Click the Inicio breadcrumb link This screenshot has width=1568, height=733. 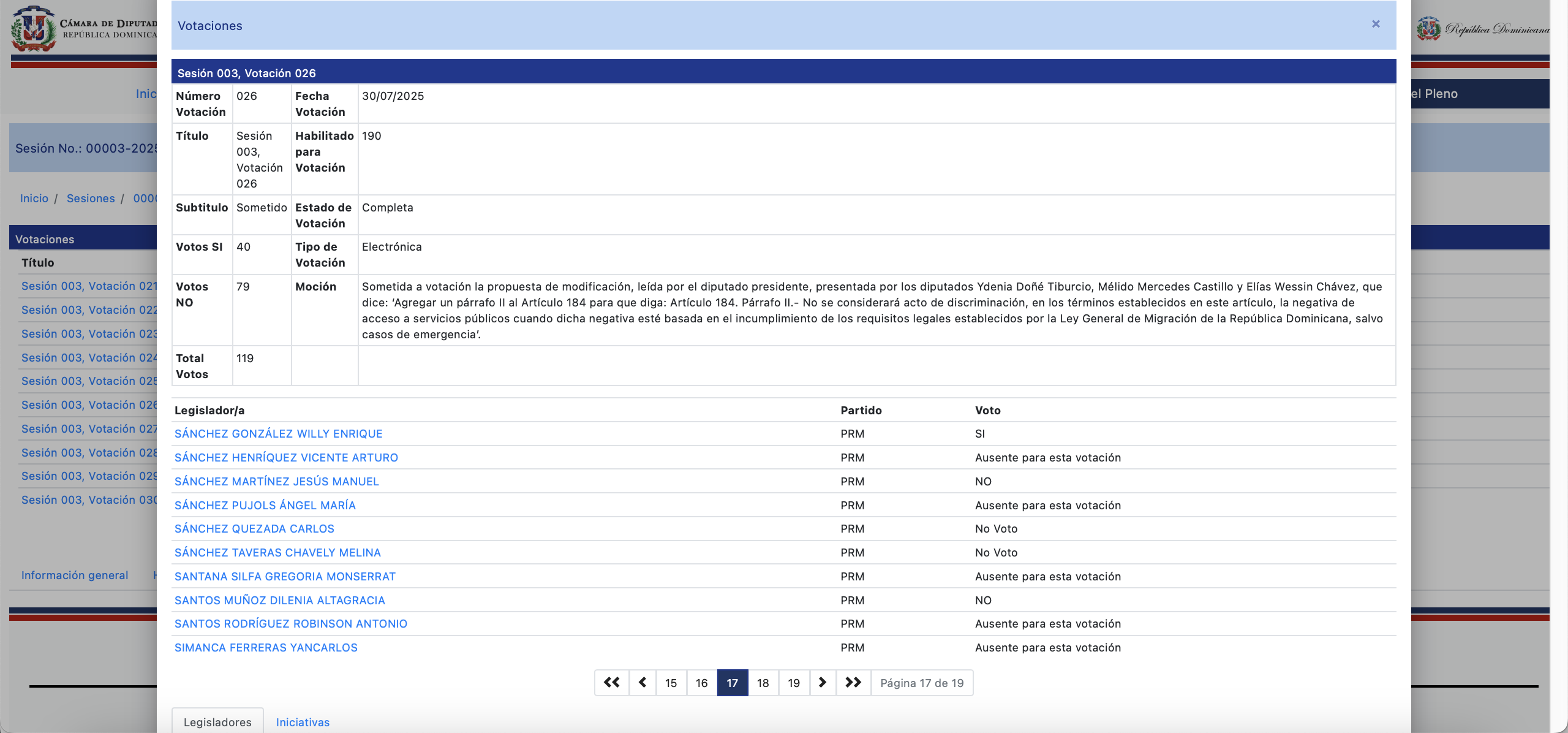(x=34, y=199)
